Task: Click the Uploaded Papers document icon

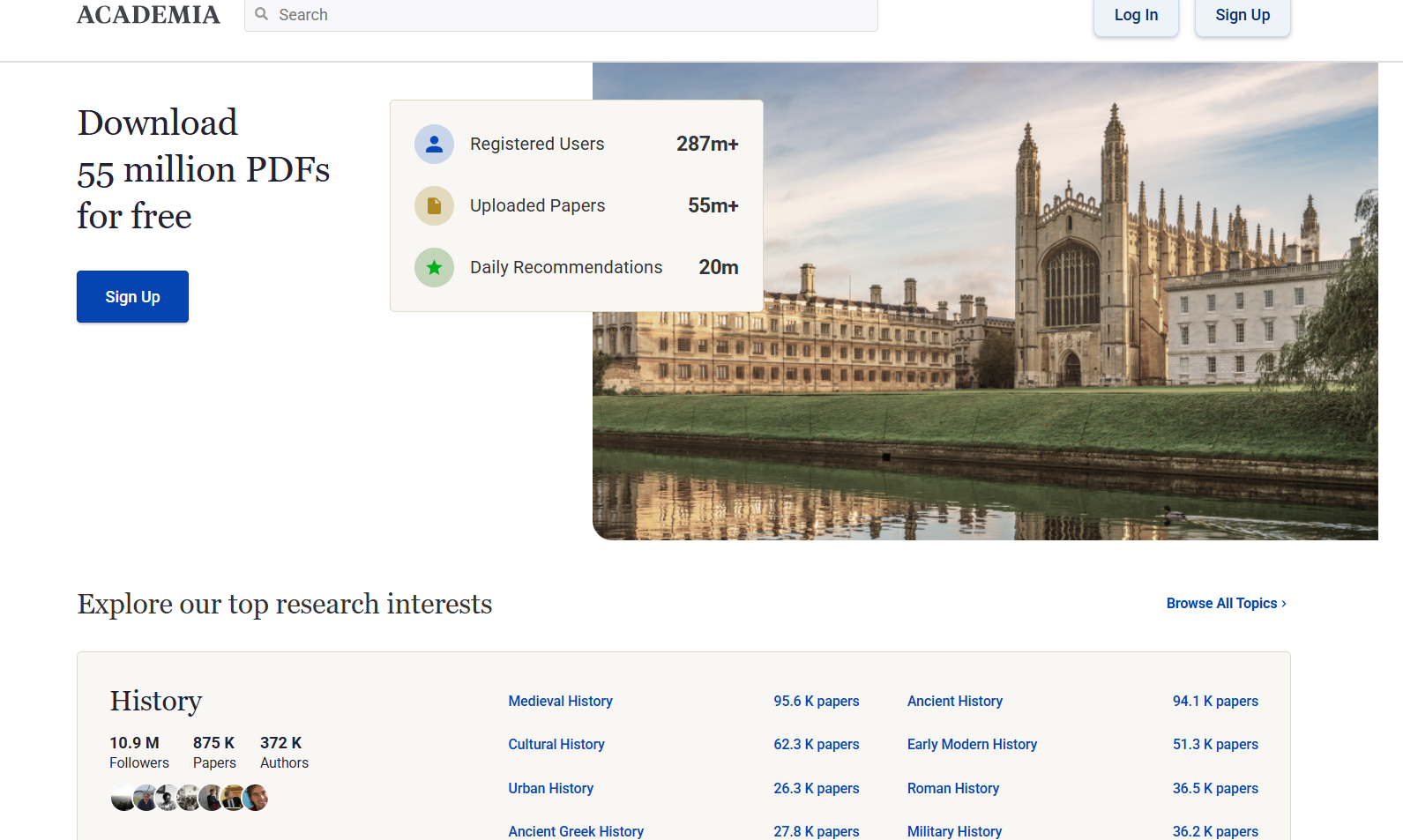Action: pyautogui.click(x=434, y=206)
